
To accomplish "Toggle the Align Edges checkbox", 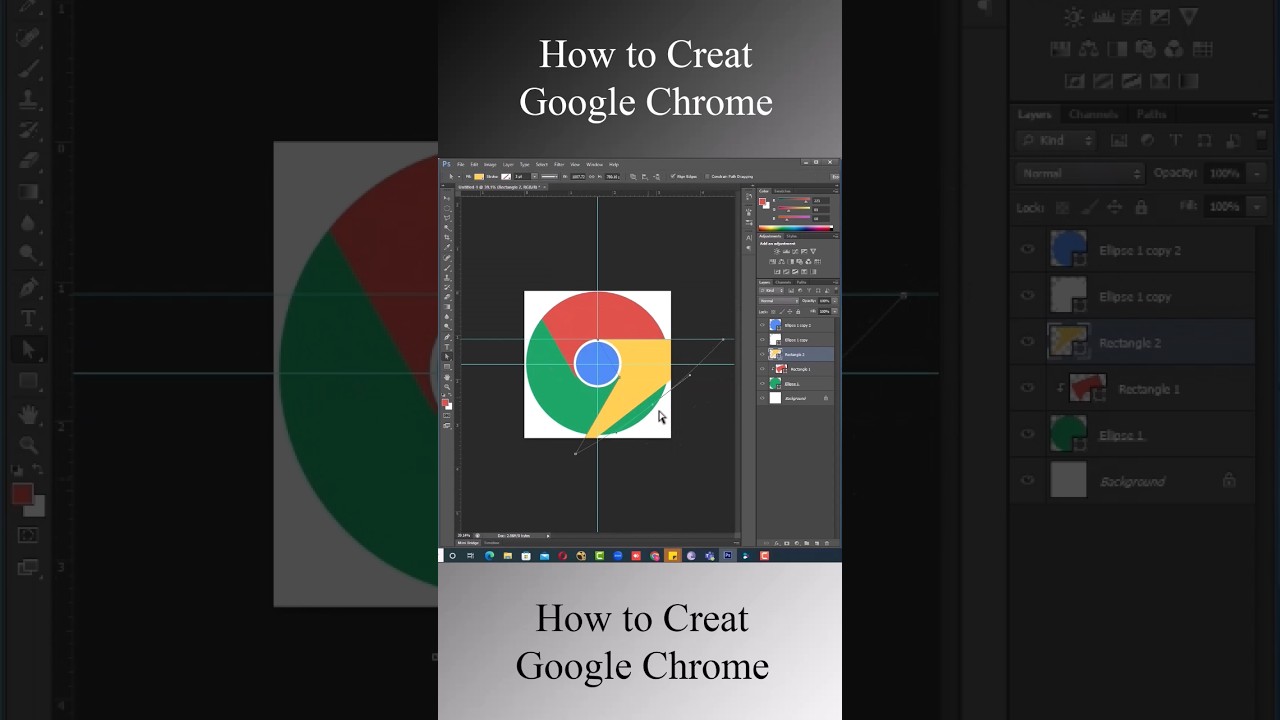I will click(673, 176).
